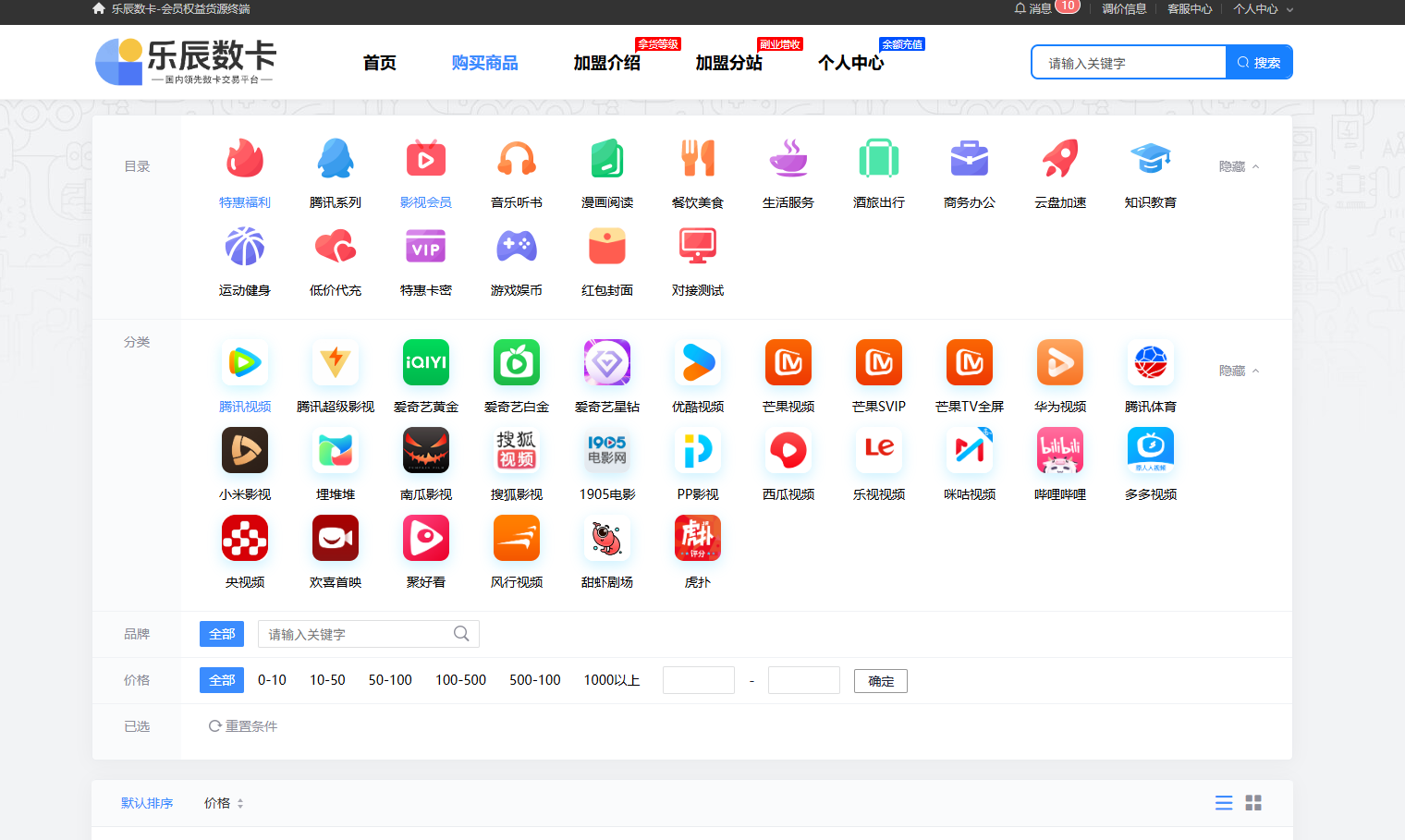Click the blue 搜索 button
1405x840 pixels.
[x=1259, y=63]
